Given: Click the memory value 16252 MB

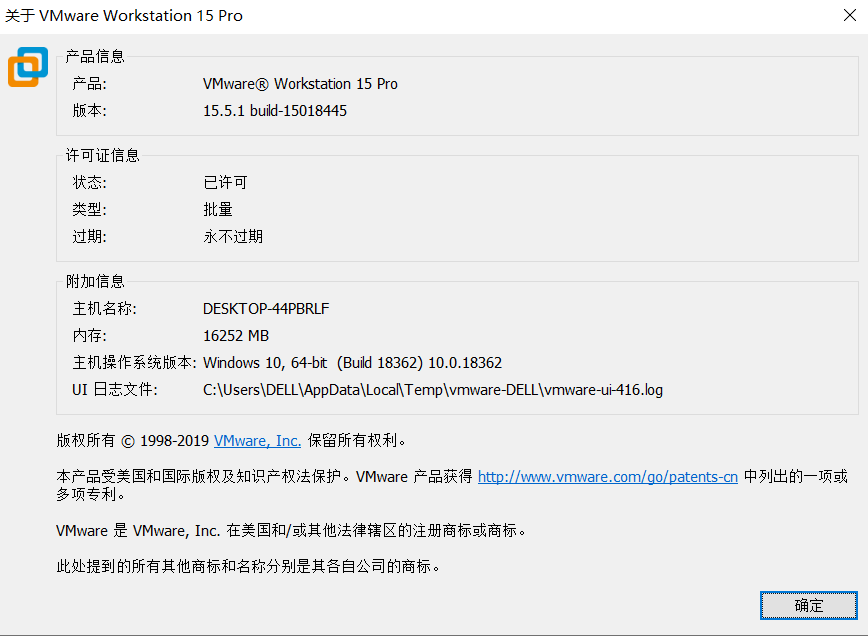Looking at the screenshot, I should pos(236,335).
